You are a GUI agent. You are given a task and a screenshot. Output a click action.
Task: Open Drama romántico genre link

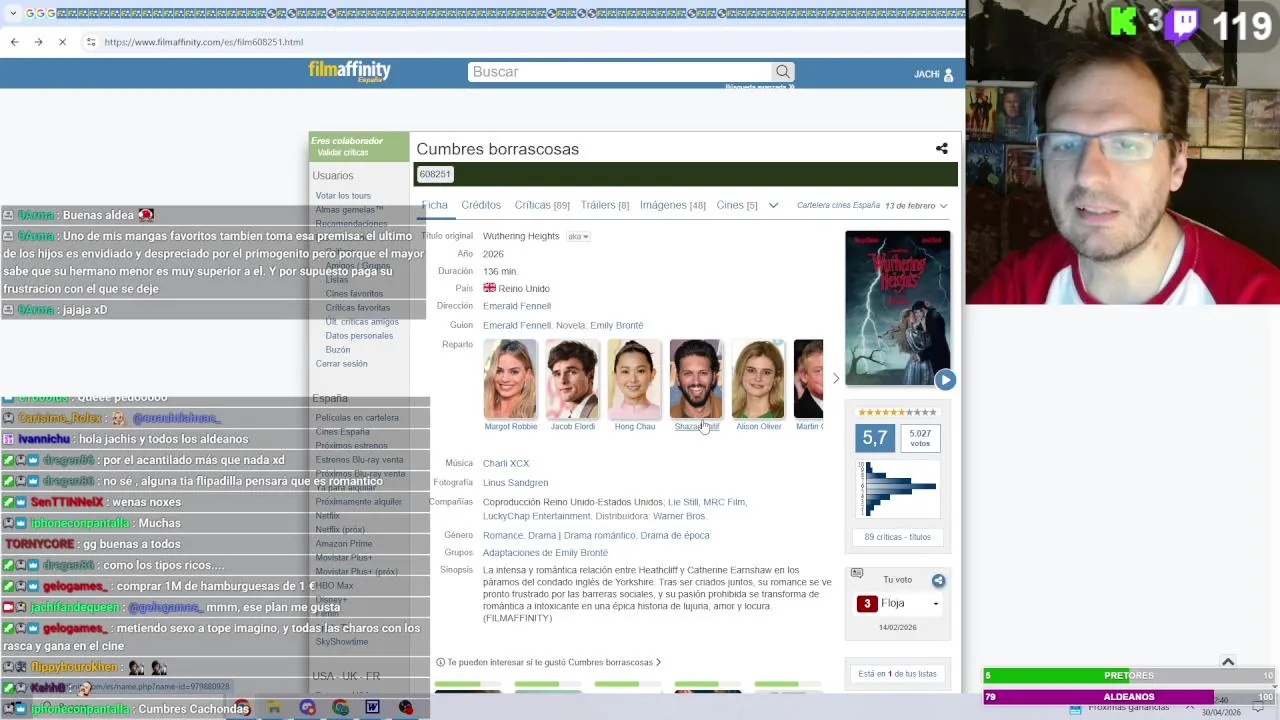coord(599,536)
